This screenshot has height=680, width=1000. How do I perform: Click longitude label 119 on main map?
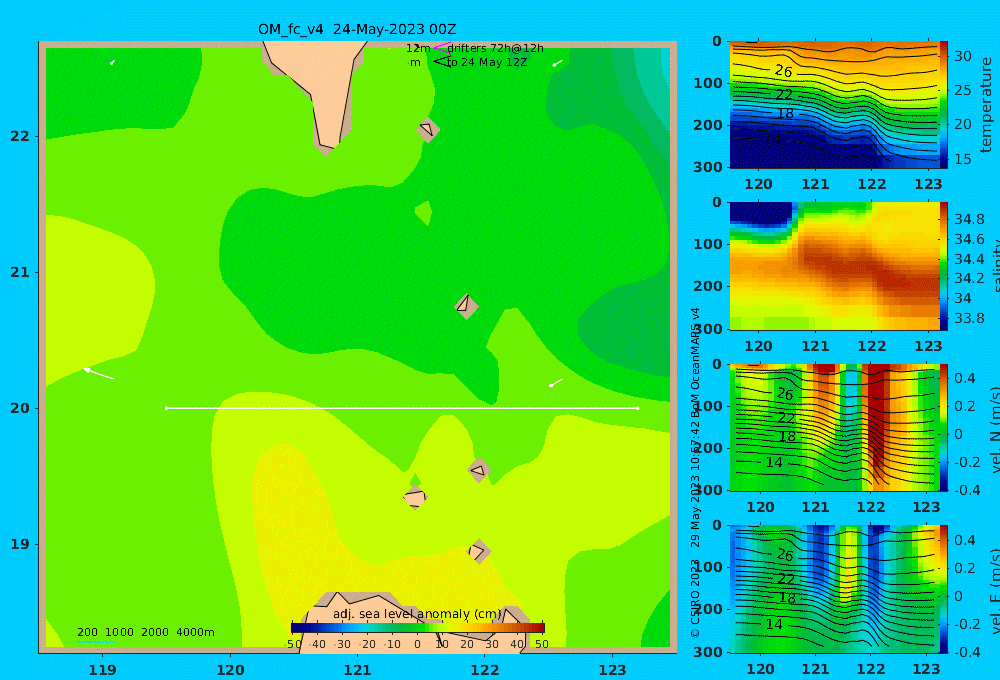[103, 670]
